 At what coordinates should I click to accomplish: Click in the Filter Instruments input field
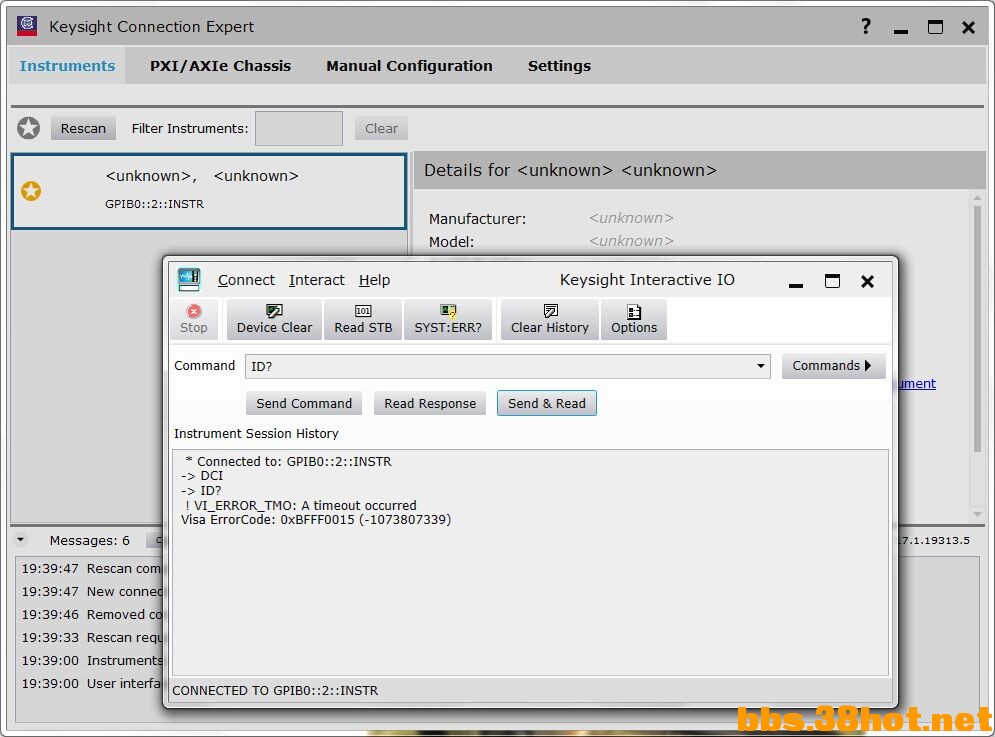(299, 128)
